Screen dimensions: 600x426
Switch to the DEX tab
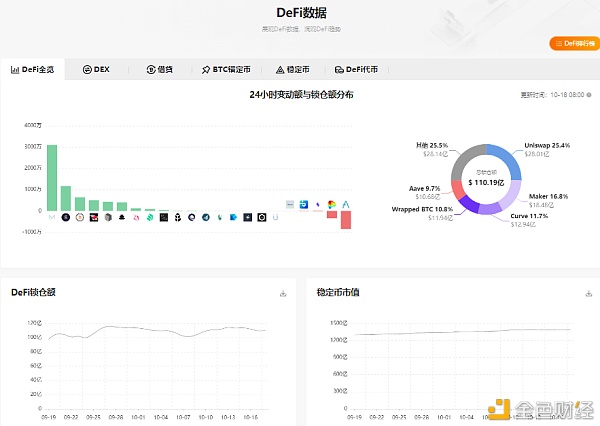96,70
